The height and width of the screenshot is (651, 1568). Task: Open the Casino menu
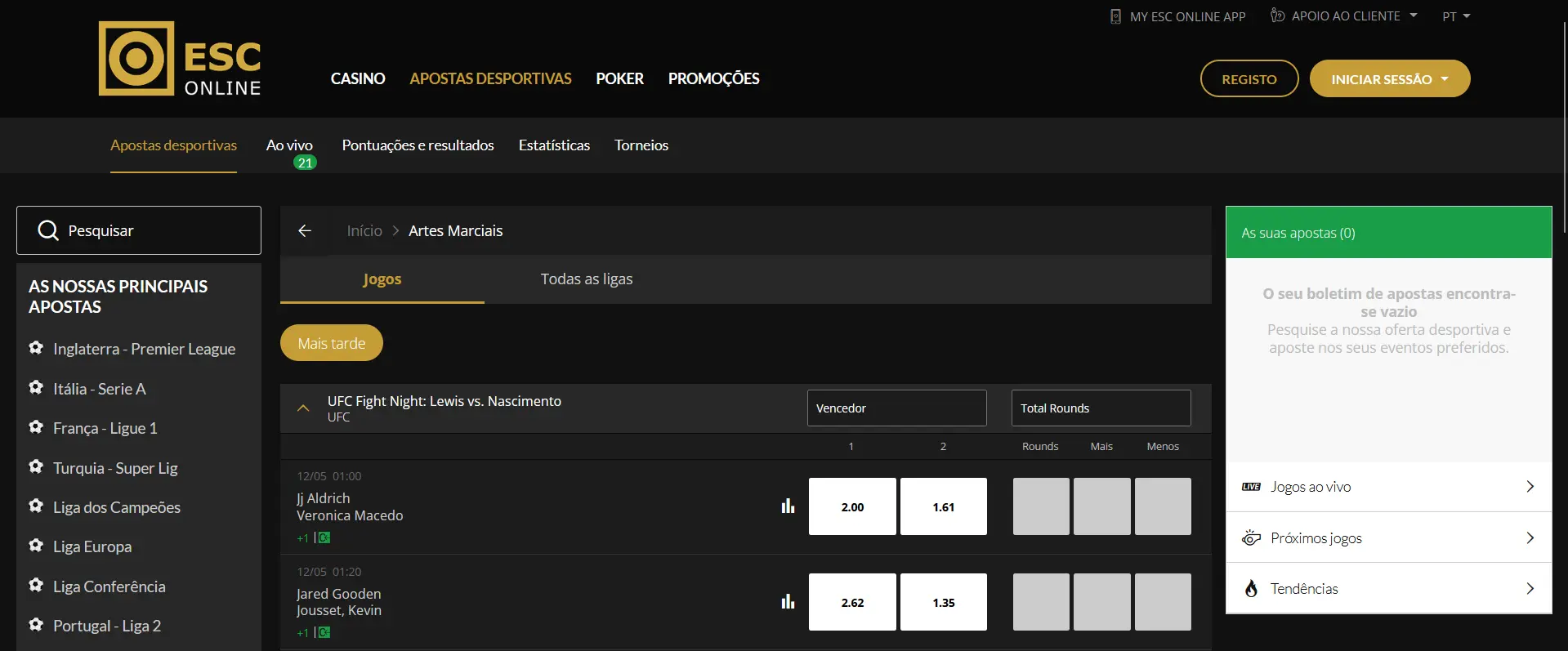point(358,78)
